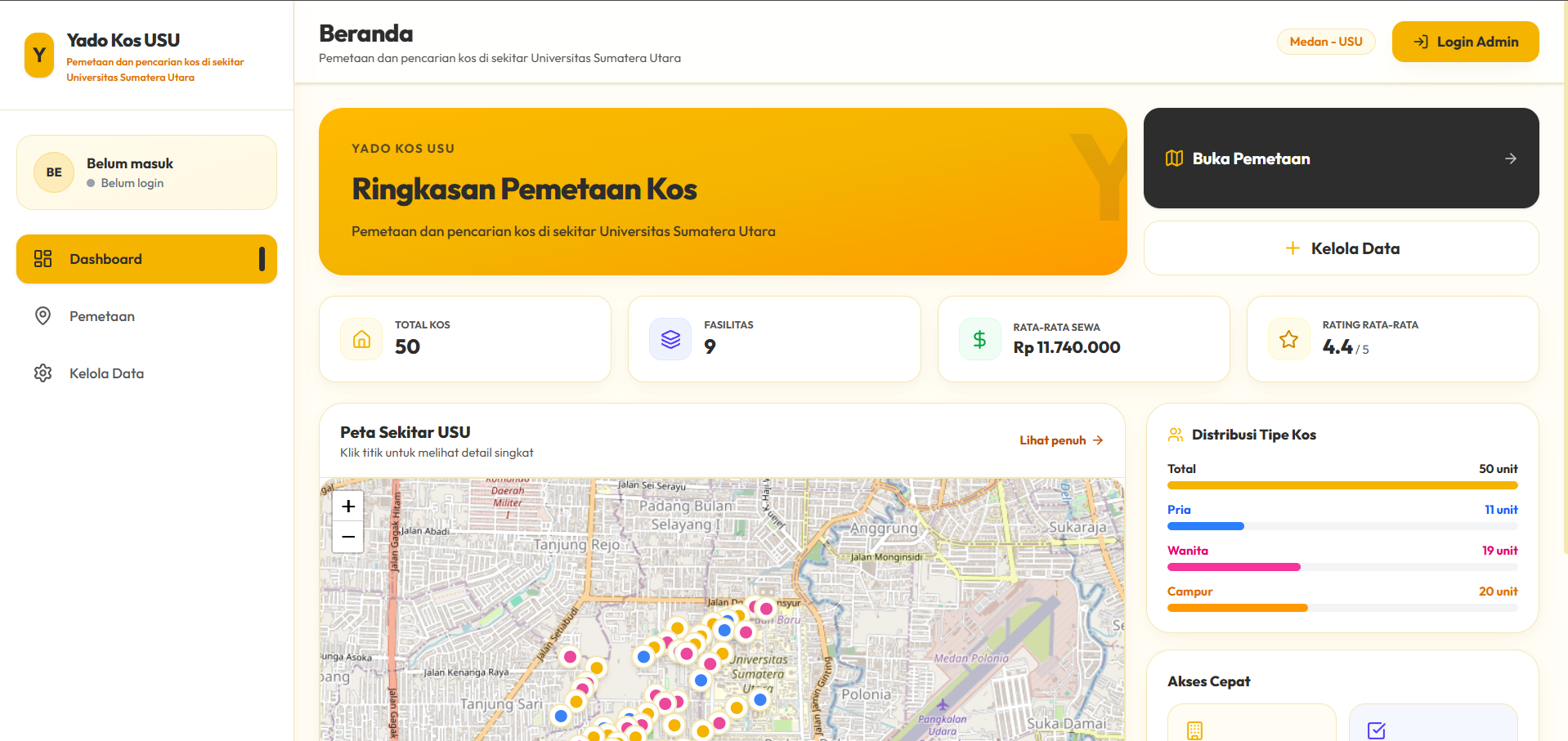
Task: Click the people icon beside Distribusi Tipe Kos
Action: [1176, 435]
